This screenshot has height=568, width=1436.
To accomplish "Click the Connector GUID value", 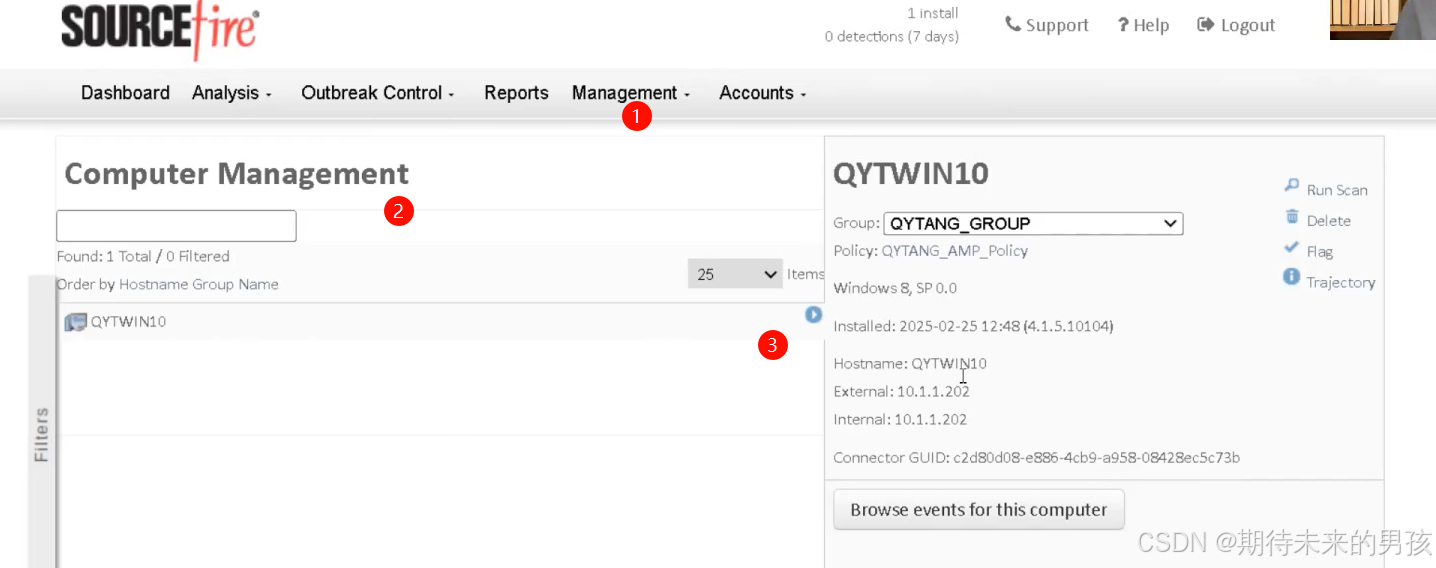I will click(x=1096, y=458).
